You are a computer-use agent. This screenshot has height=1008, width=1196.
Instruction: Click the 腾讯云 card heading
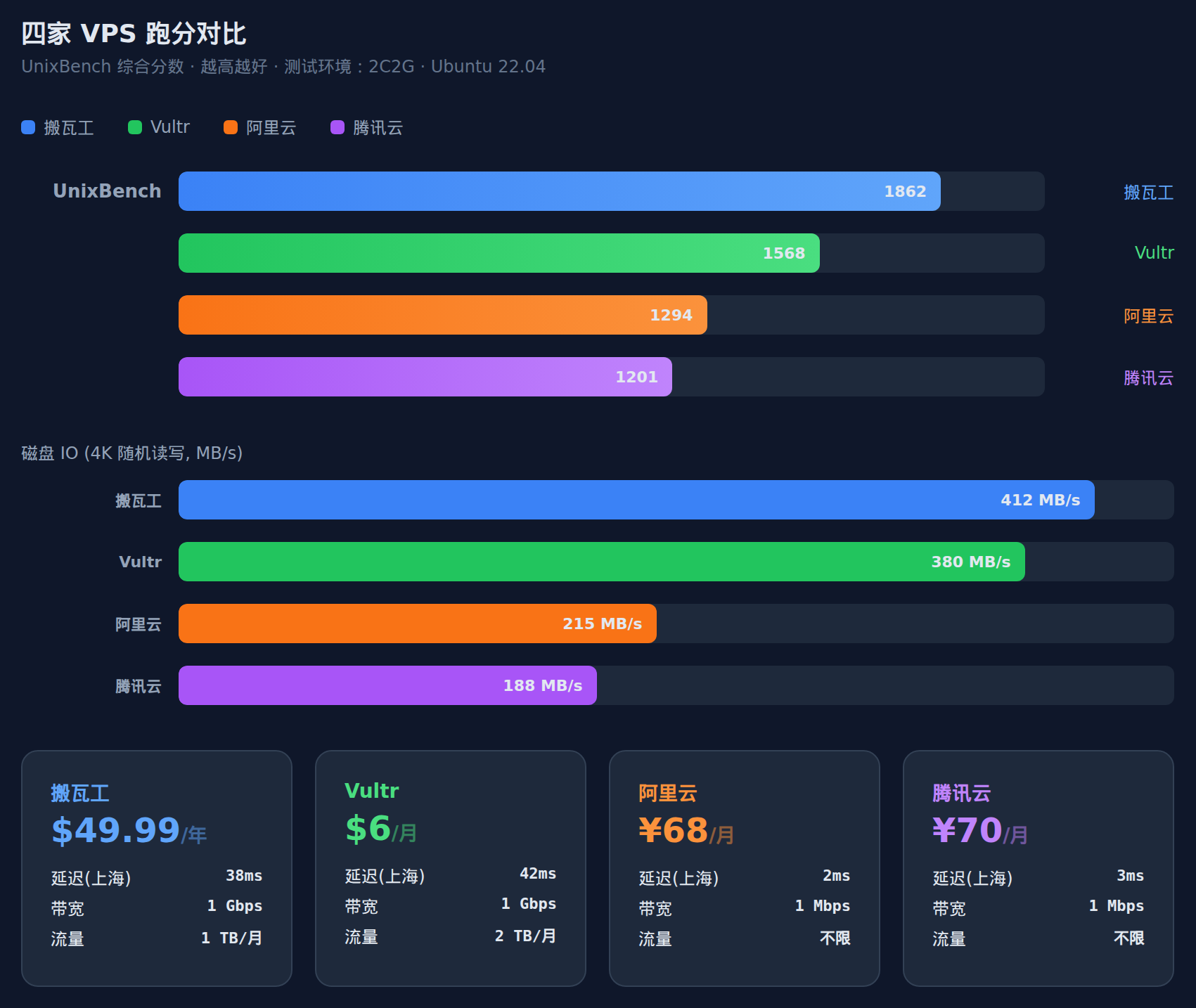click(962, 794)
